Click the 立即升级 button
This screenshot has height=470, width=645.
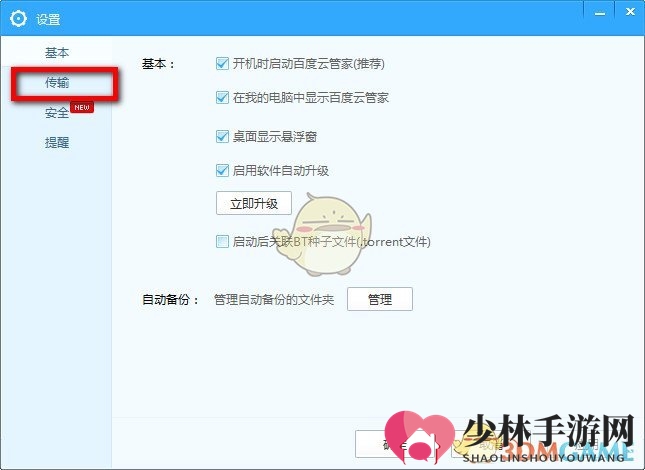click(x=254, y=203)
